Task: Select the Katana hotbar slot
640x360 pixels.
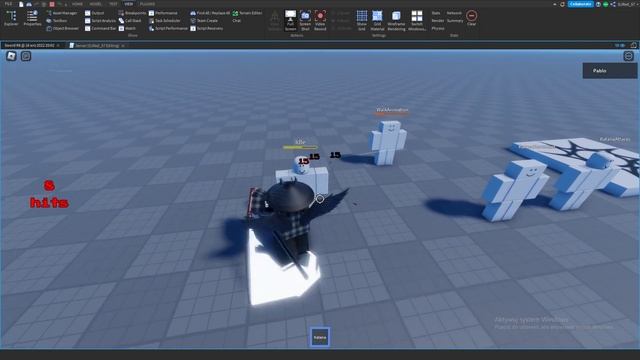Action: [320, 337]
